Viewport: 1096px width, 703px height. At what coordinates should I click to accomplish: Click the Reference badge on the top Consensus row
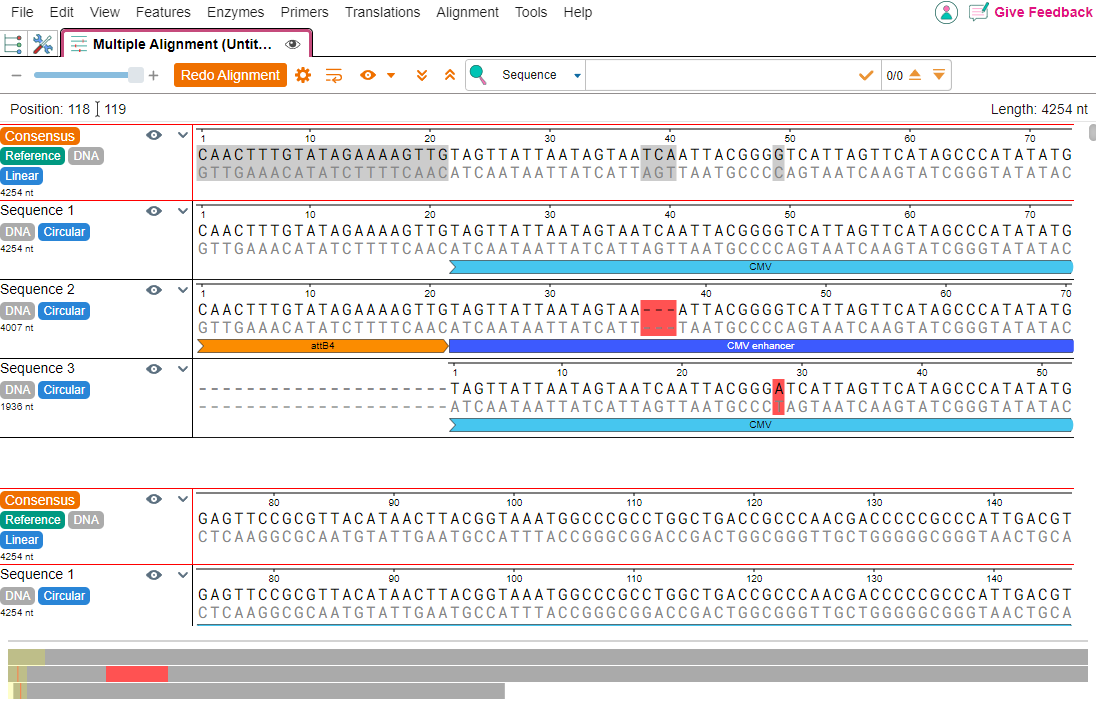(x=33, y=156)
